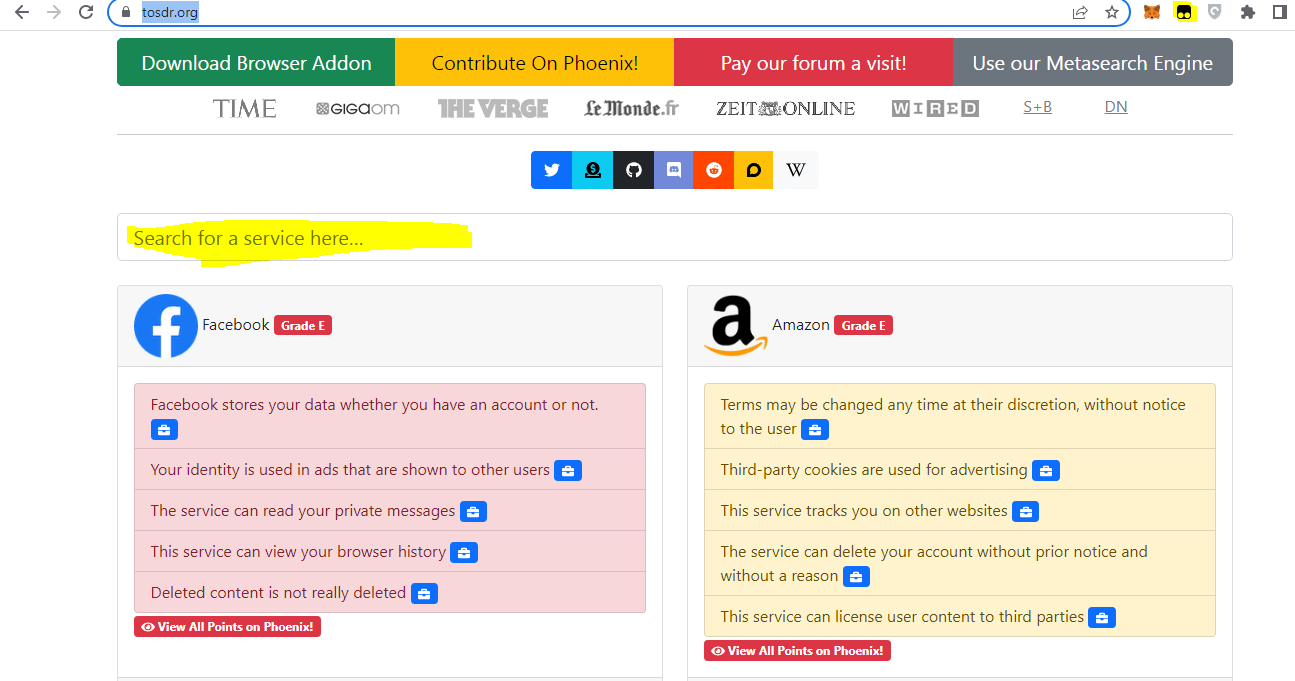
Task: Bookmark this page with the star icon
Action: [x=1111, y=12]
